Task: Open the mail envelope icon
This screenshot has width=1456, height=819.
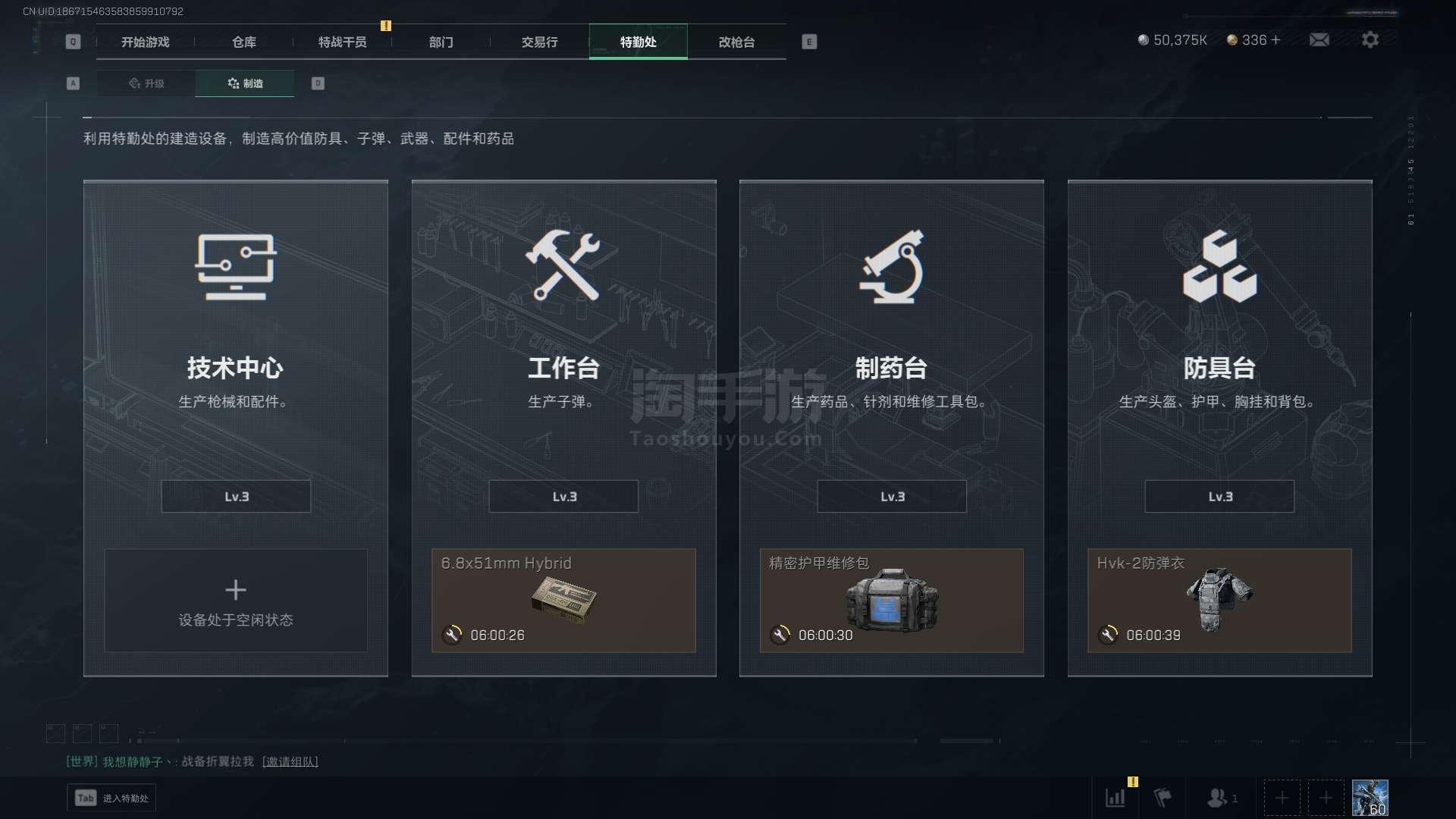Action: (x=1319, y=39)
